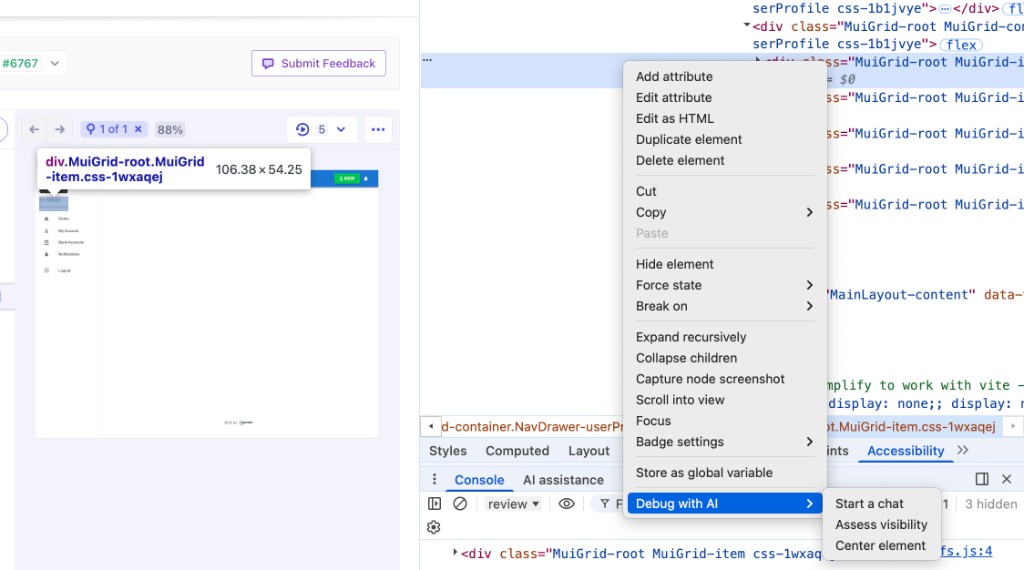Click the live expression eye icon

566,503
